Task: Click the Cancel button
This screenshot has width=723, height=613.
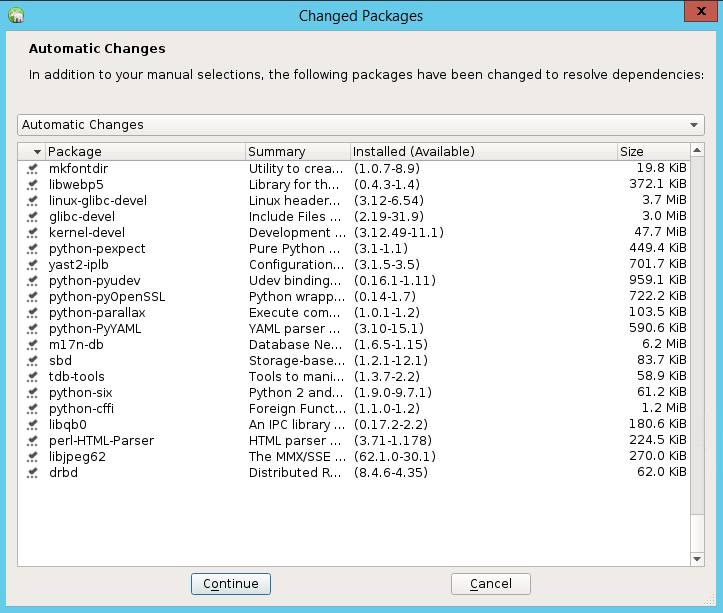Action: (x=491, y=584)
